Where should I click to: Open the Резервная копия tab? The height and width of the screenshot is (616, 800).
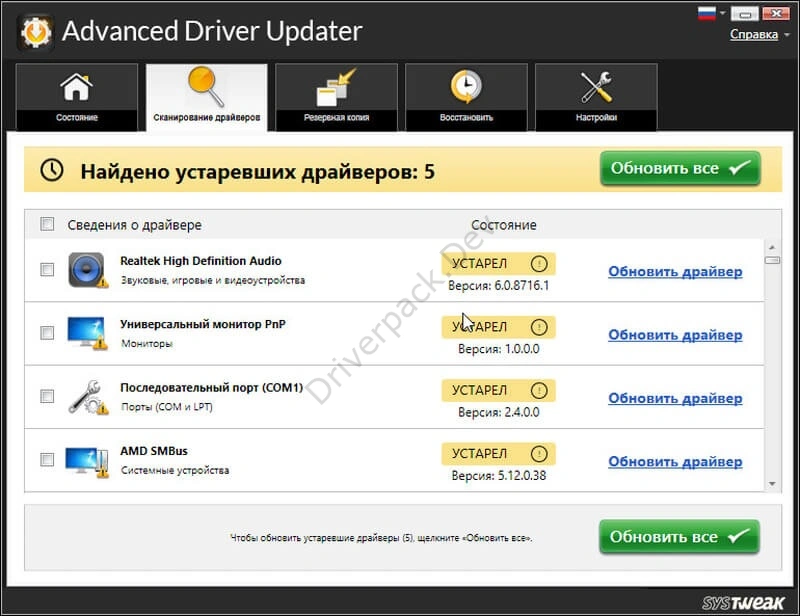(336, 97)
